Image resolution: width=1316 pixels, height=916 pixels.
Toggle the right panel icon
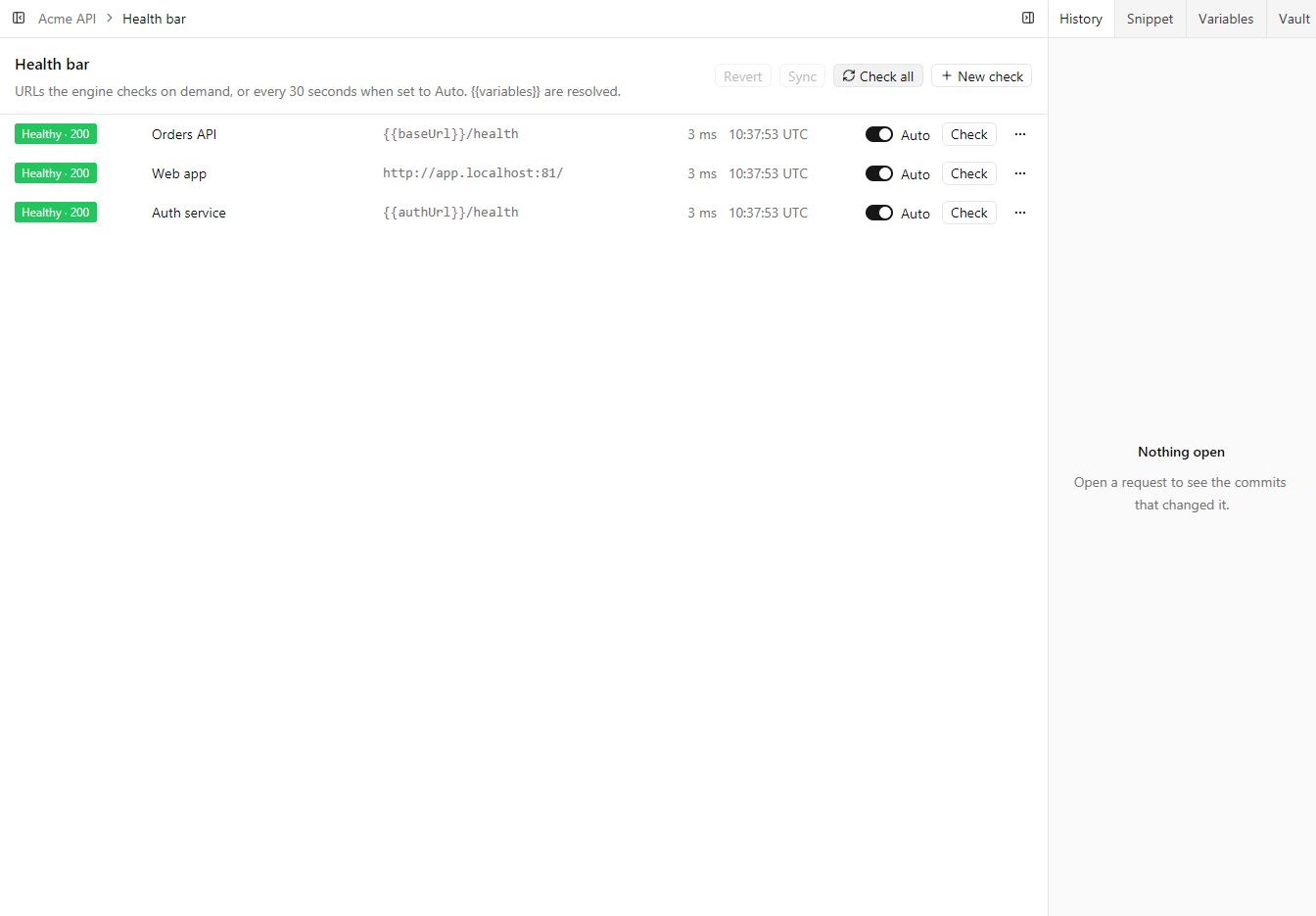coord(1028,18)
